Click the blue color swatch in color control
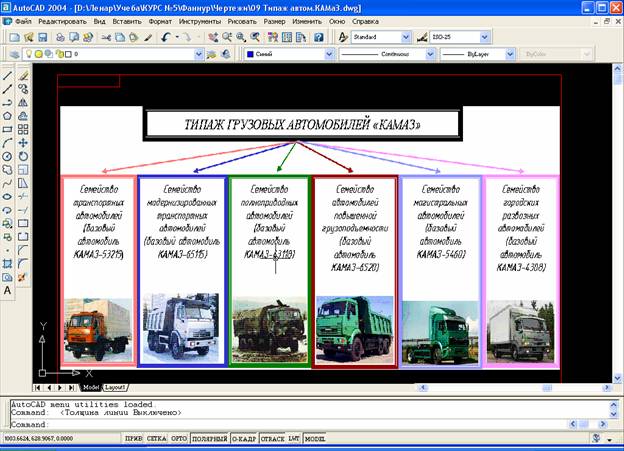624x451 pixels. coord(250,54)
